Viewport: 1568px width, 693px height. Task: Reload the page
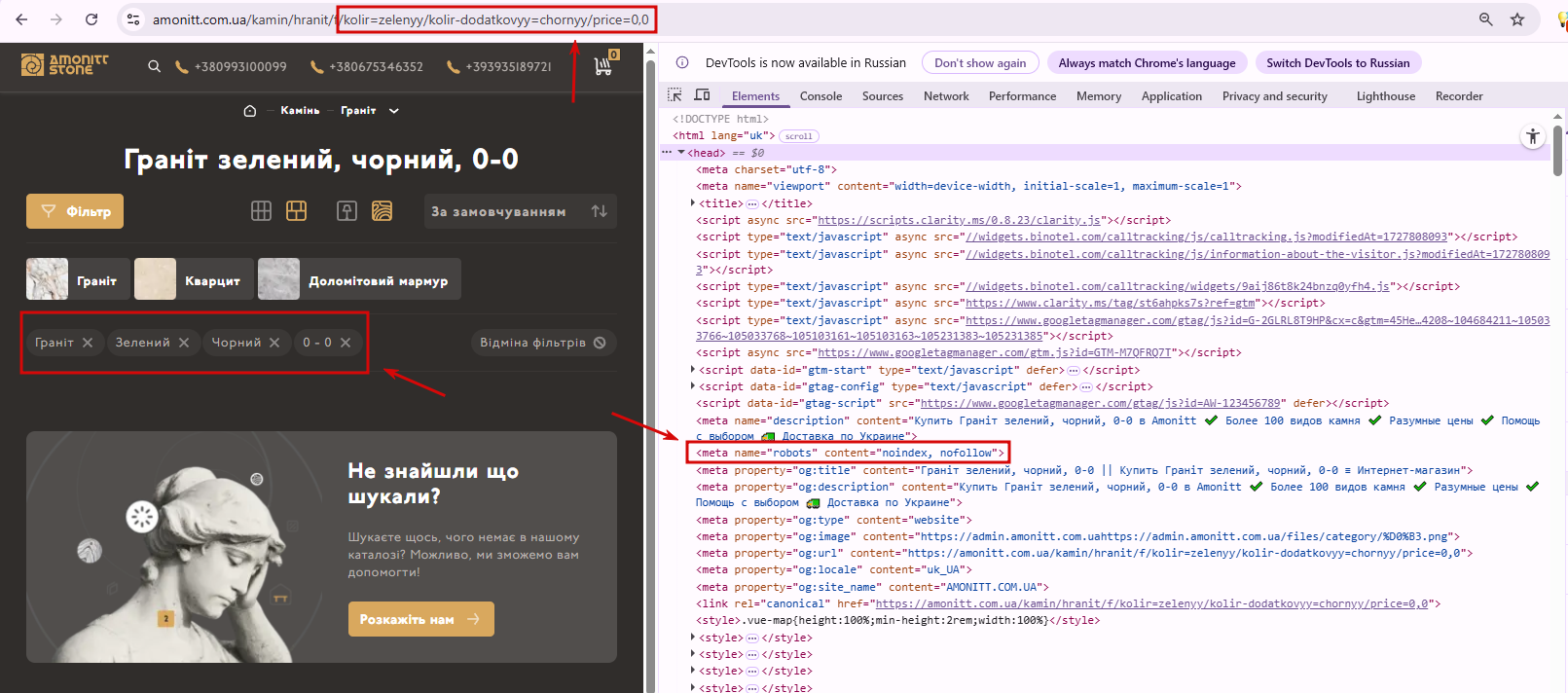tap(91, 19)
